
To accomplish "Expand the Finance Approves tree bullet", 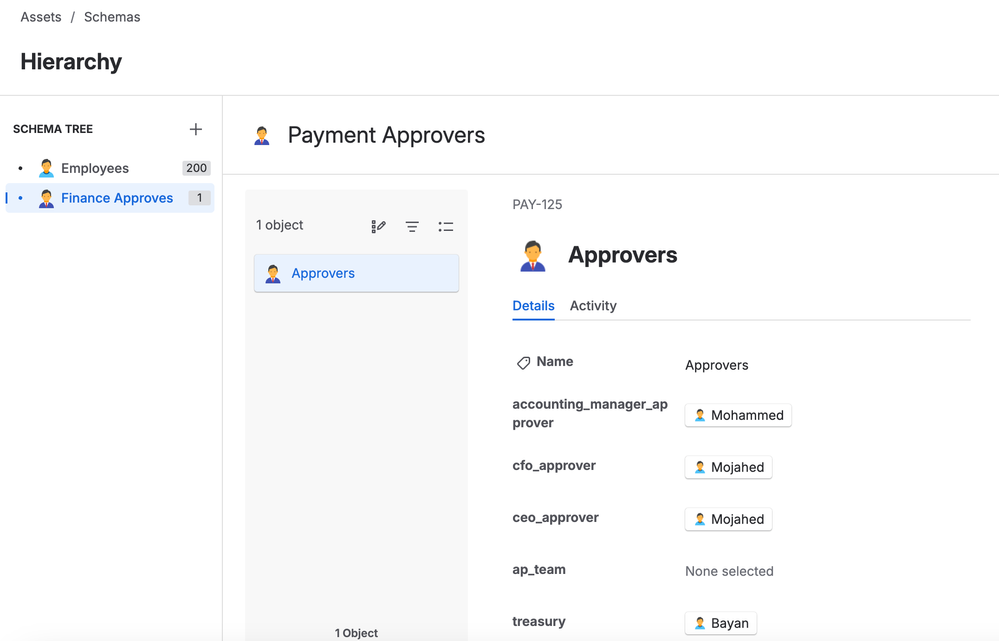I will click(20, 198).
